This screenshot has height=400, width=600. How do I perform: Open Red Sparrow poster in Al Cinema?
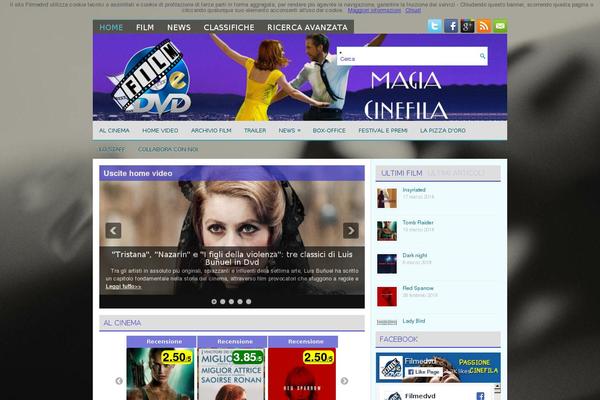(302, 374)
